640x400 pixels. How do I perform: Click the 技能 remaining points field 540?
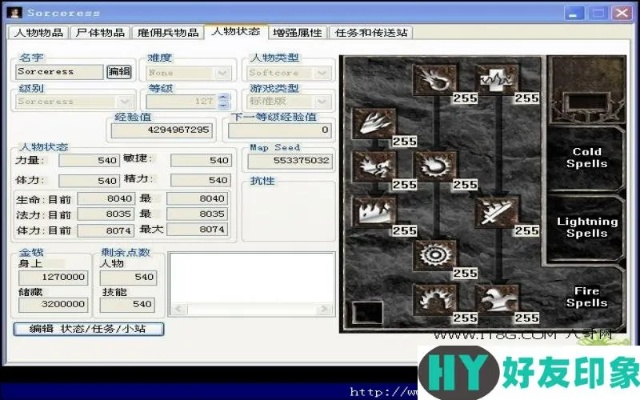pos(127,305)
